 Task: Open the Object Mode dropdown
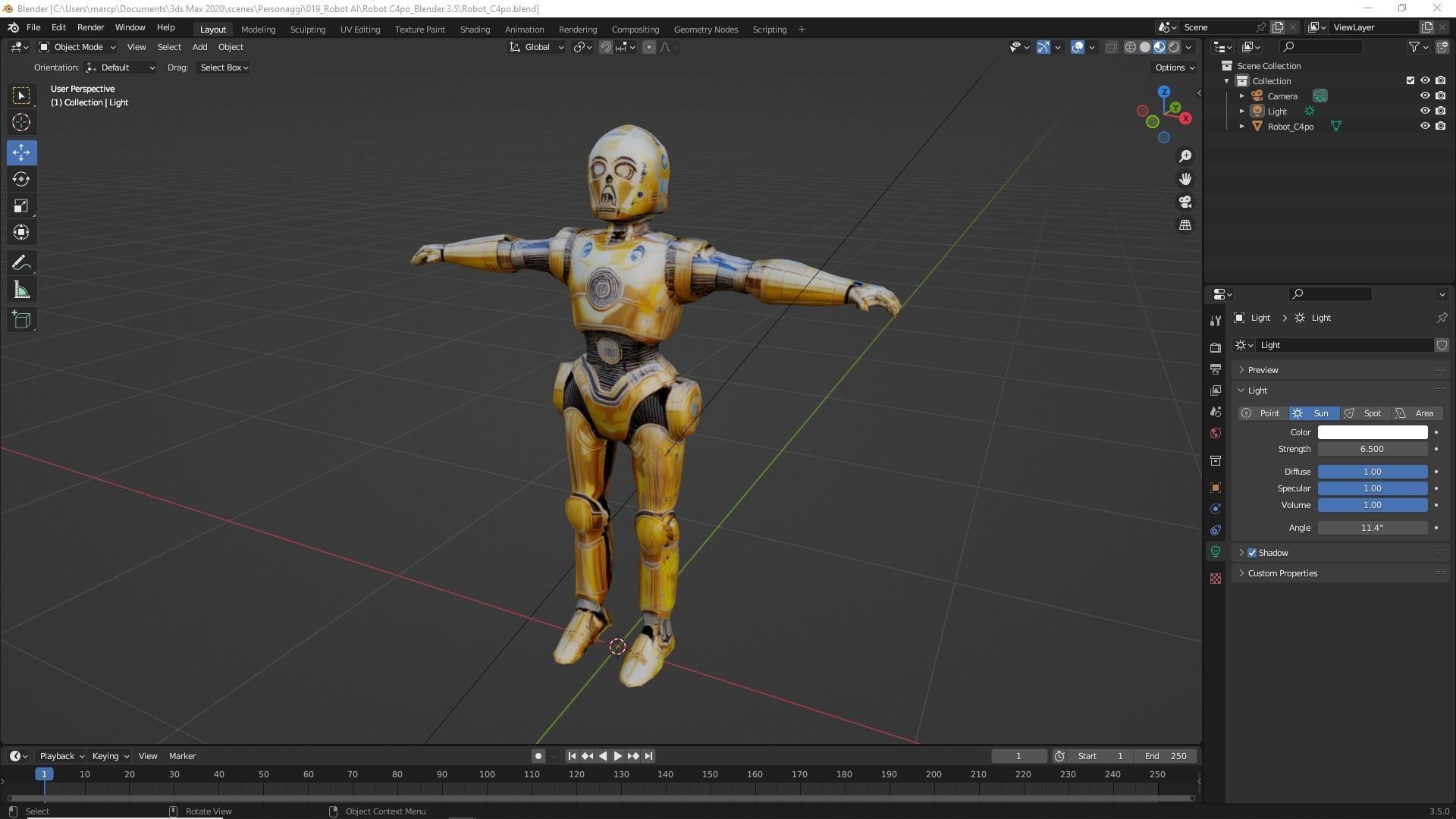[77, 47]
